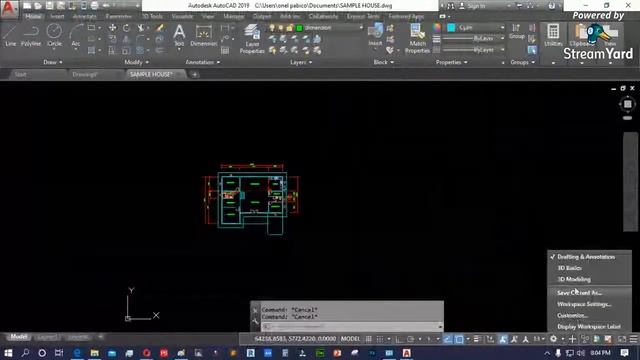This screenshot has height=360, width=640.
Task: Click the PowerPoint icon in Windows taskbar
Action: 337,353
